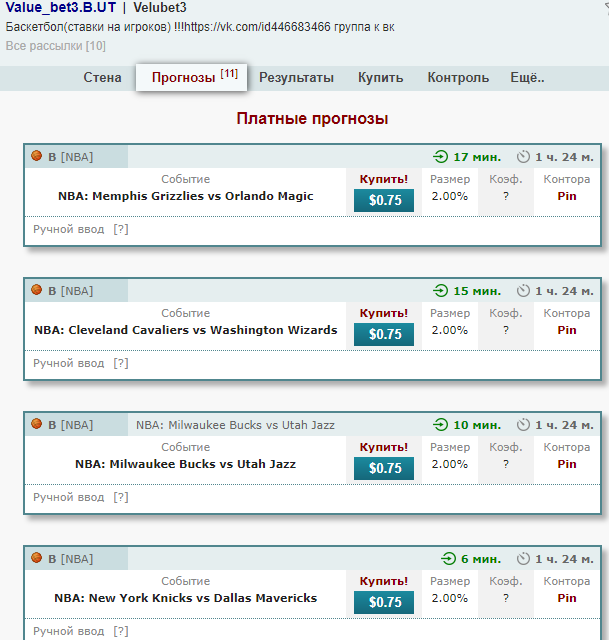Click Ручной ввод text in Memphis Grizzlies card
The height and width of the screenshot is (640, 609).
(69, 229)
